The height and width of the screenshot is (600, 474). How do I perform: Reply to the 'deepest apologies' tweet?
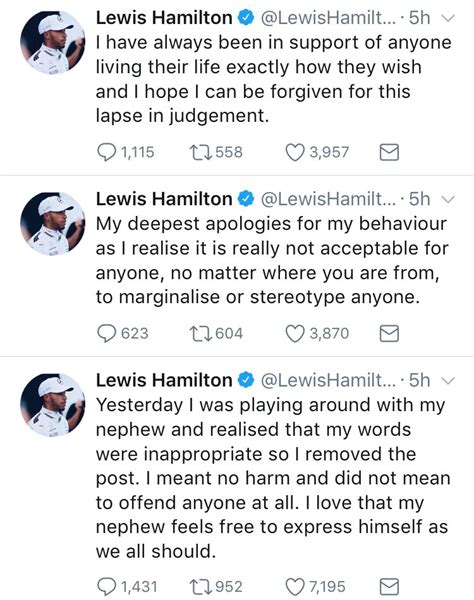click(x=106, y=333)
